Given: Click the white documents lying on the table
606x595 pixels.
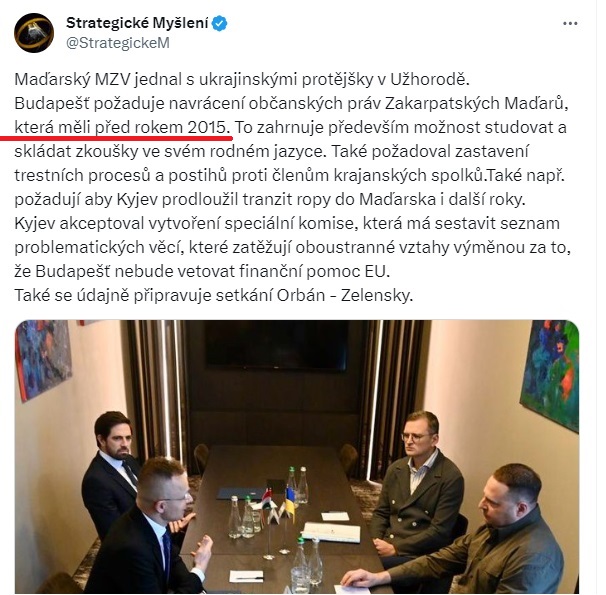Looking at the screenshot, I should (x=331, y=532).
